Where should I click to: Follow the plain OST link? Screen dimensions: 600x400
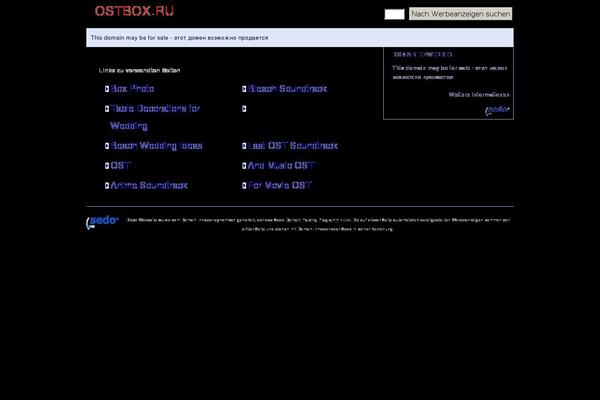click(x=121, y=165)
